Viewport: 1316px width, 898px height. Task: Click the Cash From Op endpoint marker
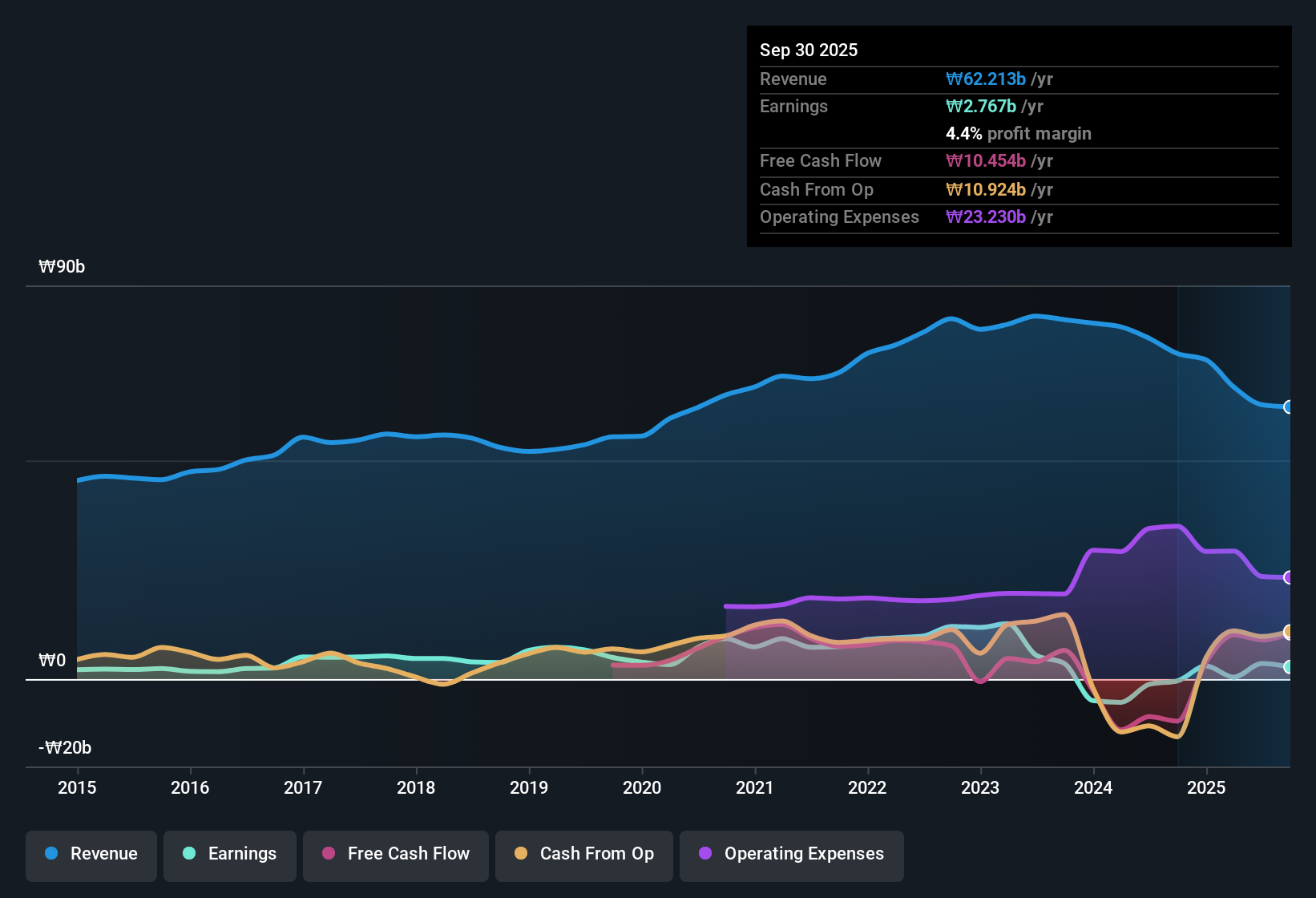point(1289,633)
